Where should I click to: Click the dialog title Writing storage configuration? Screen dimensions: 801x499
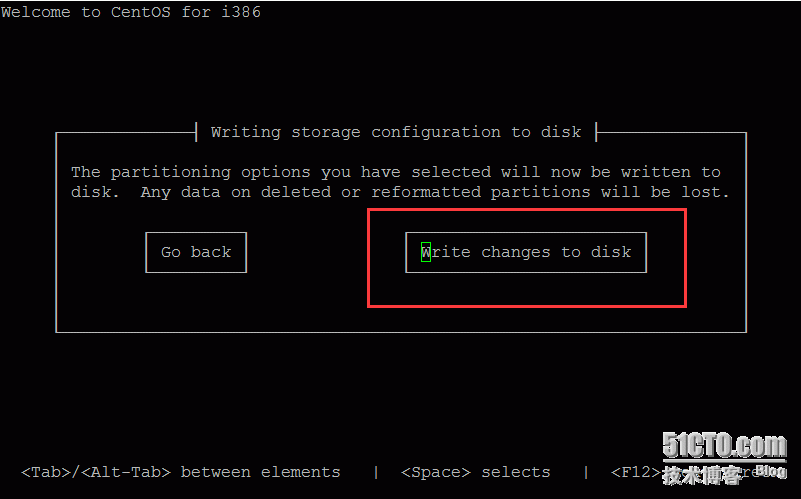pyautogui.click(x=396, y=132)
